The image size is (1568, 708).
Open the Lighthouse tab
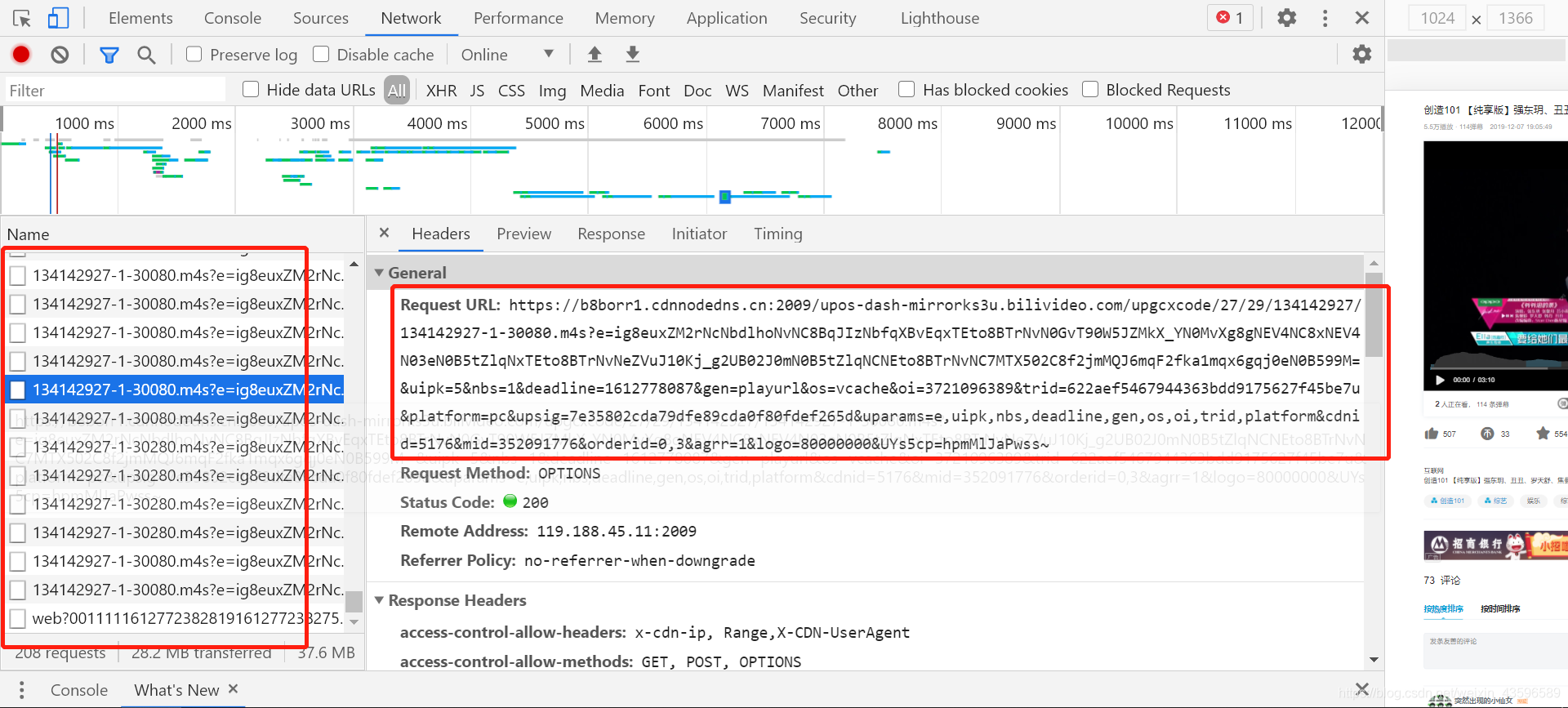pos(940,18)
